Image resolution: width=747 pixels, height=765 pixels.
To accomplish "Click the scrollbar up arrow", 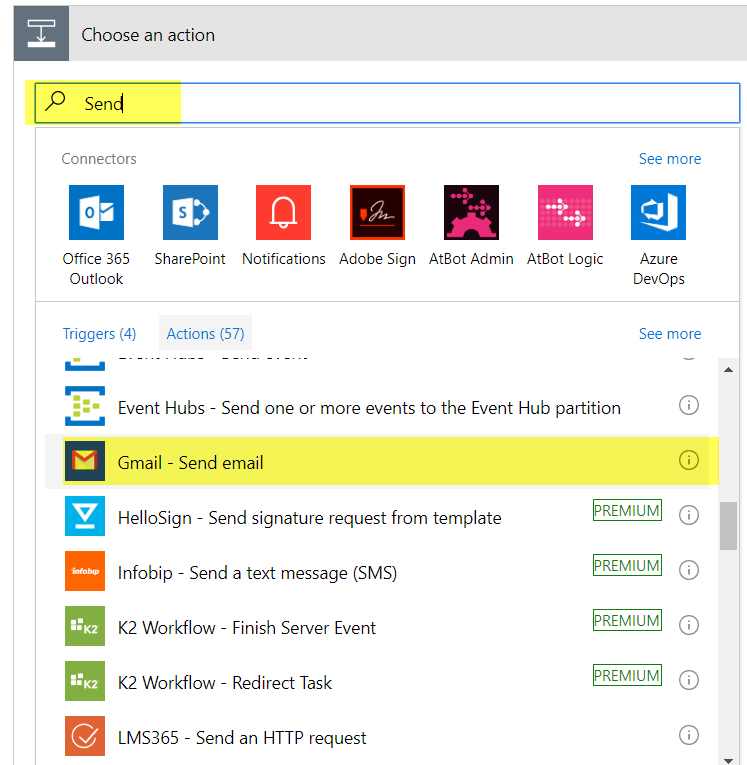I will point(728,370).
